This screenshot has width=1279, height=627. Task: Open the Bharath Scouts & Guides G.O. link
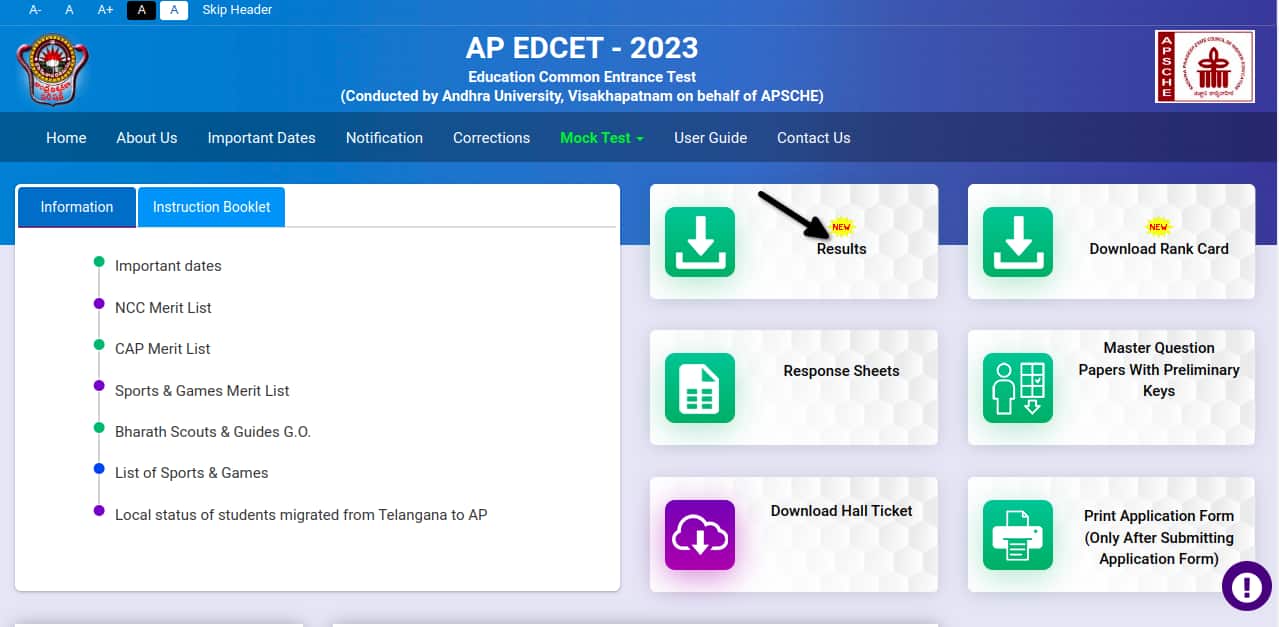tap(213, 432)
